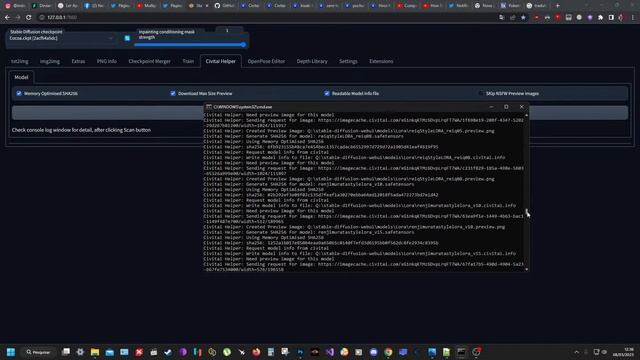
Task: Click the cmd.exe window title icon
Action: click(x=209, y=107)
